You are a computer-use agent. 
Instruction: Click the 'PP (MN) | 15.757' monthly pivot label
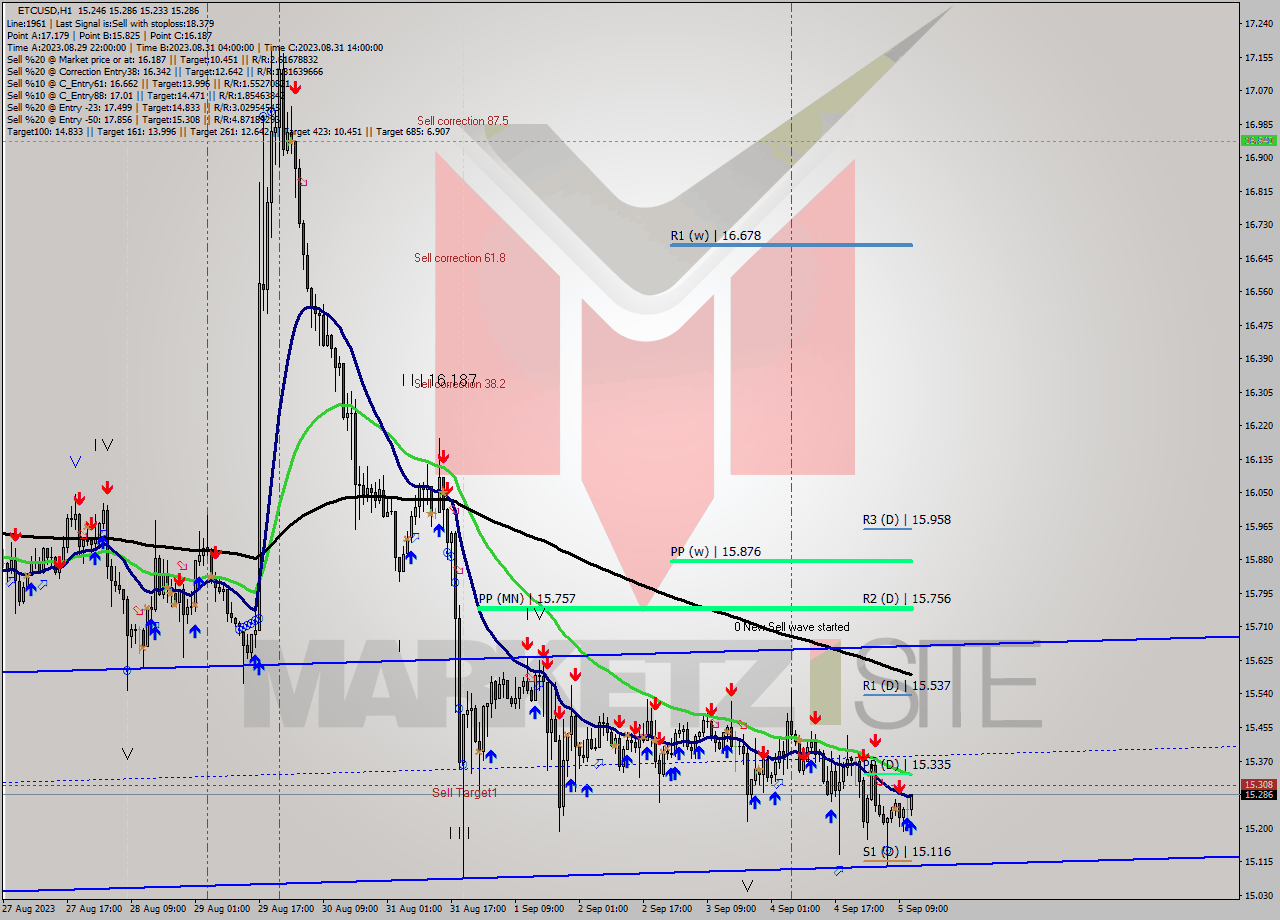[527, 599]
